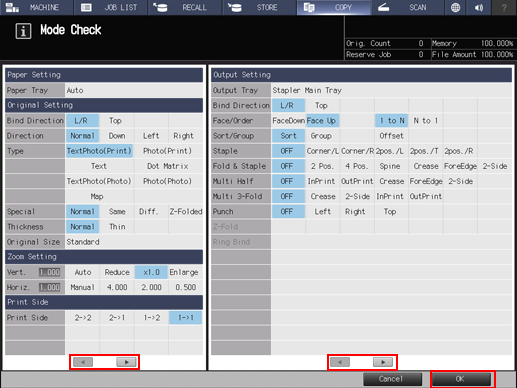Choose 0.500 zoom preset

185,287
